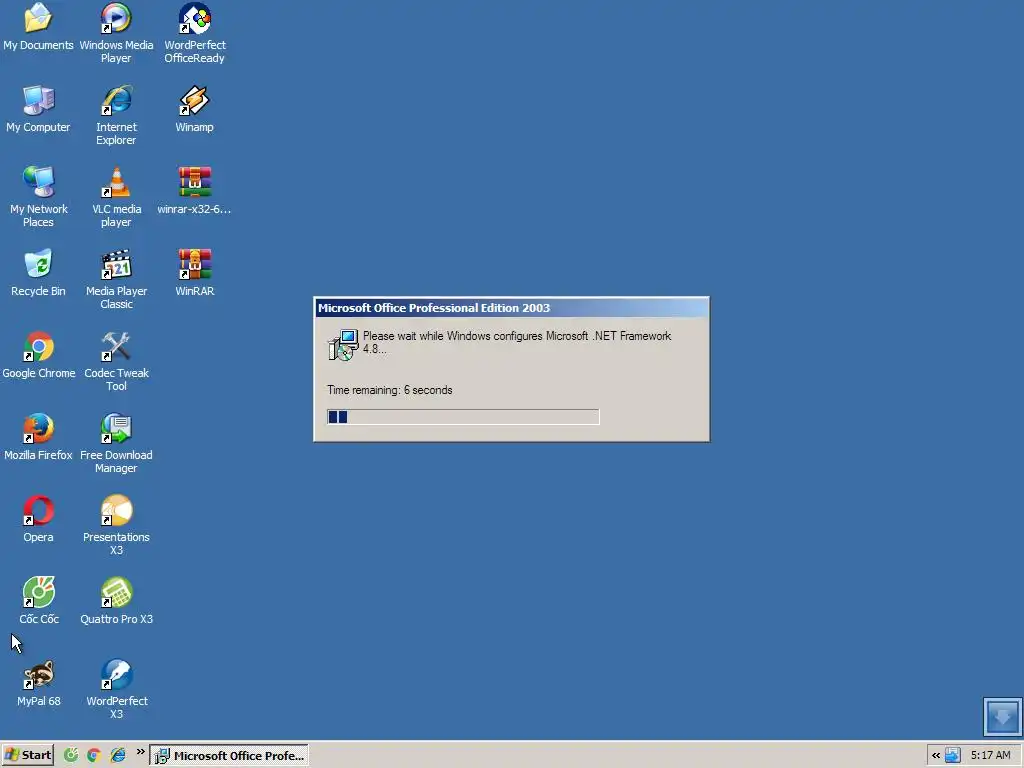Select the Free Download Manager shortcut
Image resolution: width=1024 pixels, height=768 pixels.
[x=116, y=443]
